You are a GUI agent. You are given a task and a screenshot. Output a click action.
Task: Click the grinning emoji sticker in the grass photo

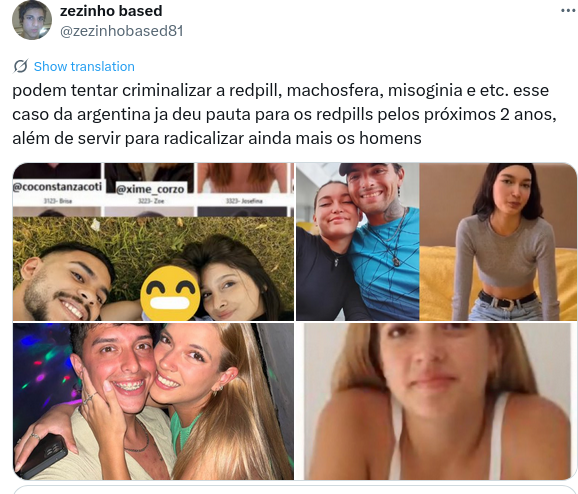170,294
